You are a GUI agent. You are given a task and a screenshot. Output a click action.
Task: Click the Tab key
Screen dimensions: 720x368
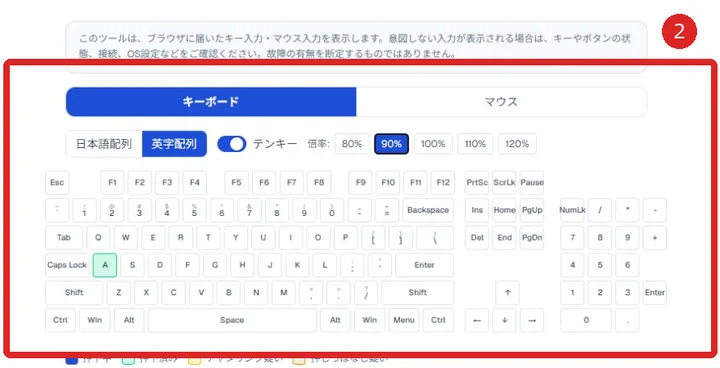click(x=64, y=238)
